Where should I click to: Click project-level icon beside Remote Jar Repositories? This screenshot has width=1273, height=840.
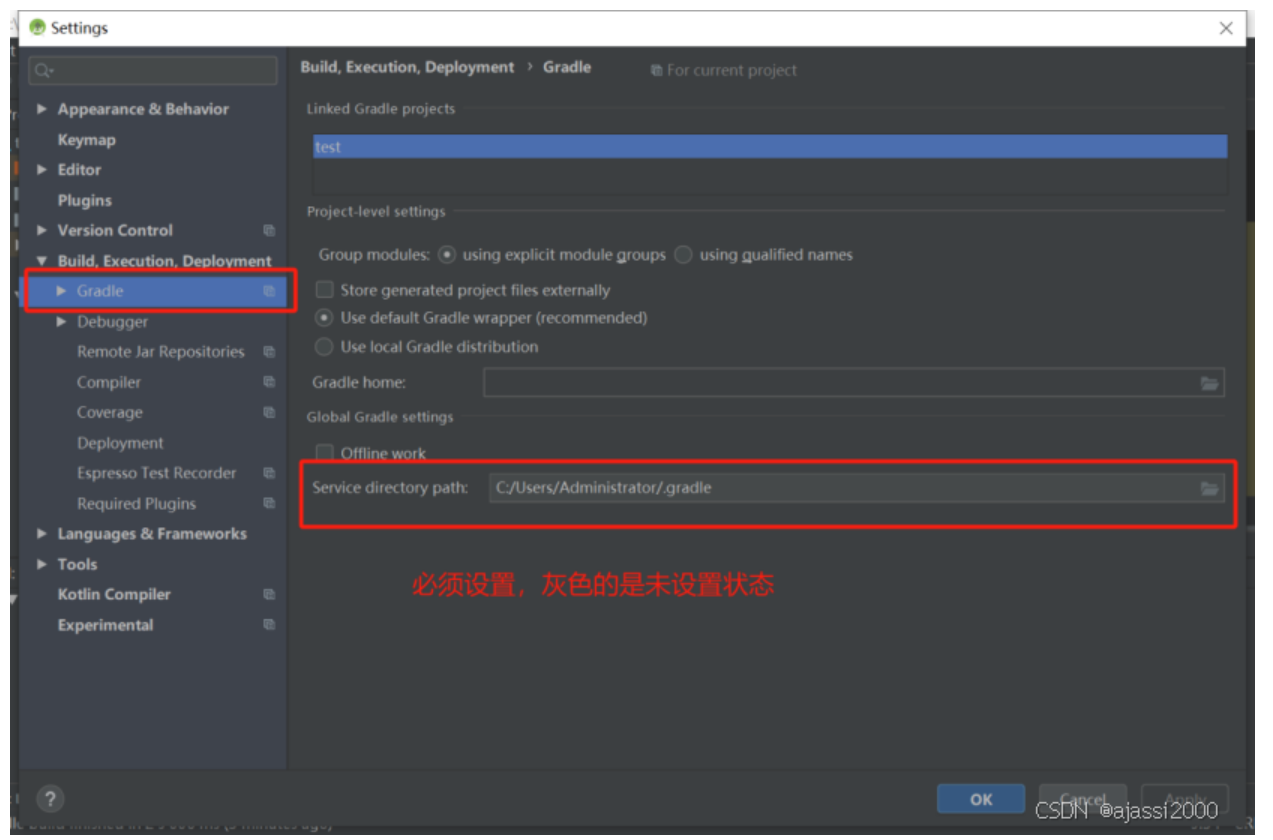click(269, 352)
